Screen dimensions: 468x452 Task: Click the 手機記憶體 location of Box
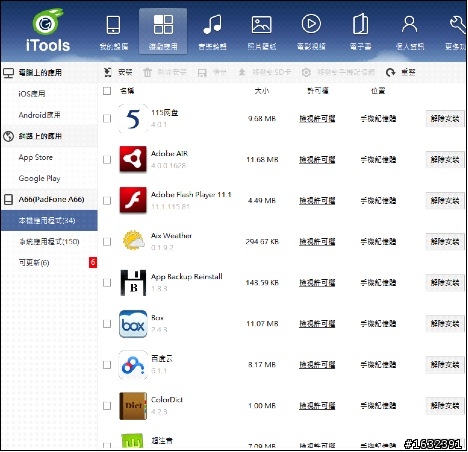tap(378, 324)
